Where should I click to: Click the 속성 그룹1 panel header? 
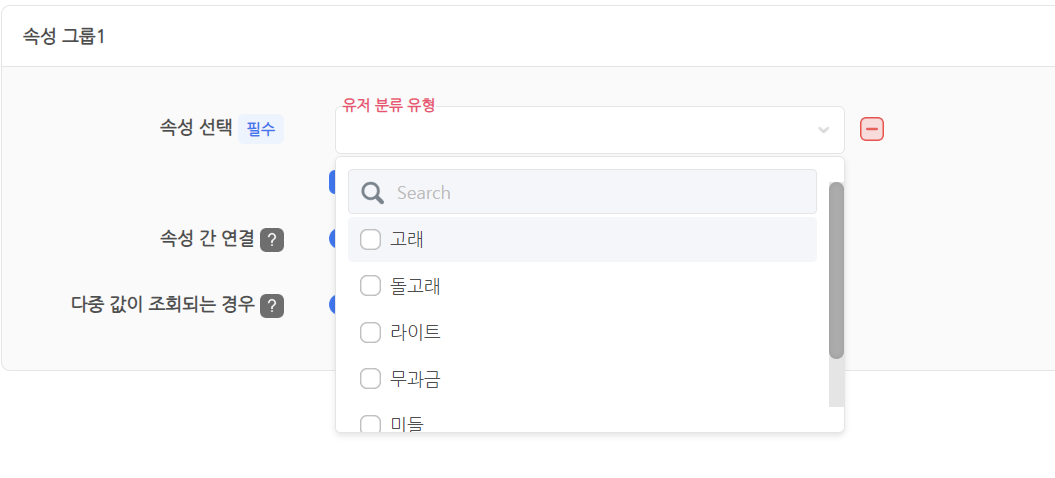coord(528,36)
